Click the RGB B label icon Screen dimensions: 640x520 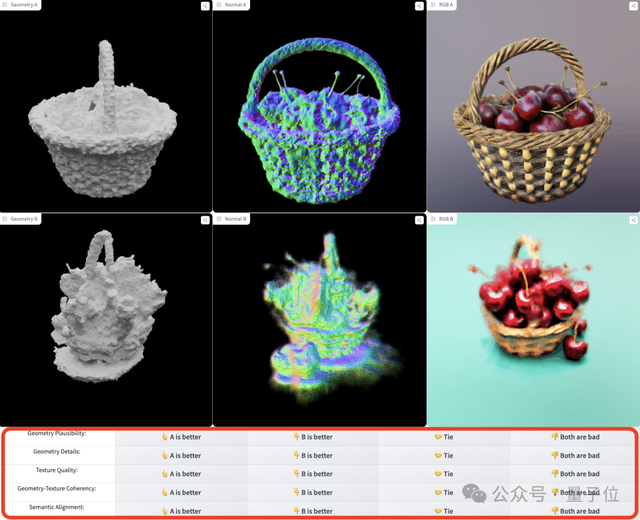tap(432, 218)
